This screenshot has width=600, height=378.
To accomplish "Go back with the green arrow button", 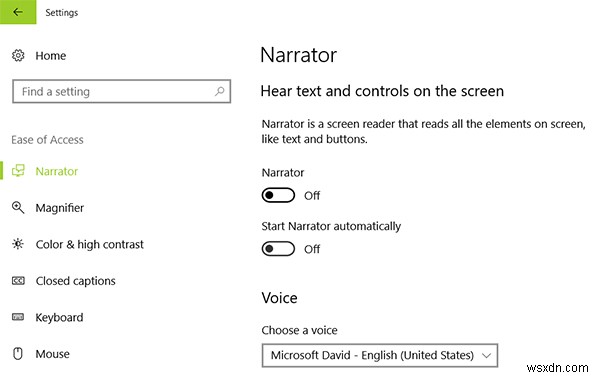I will [x=18, y=12].
